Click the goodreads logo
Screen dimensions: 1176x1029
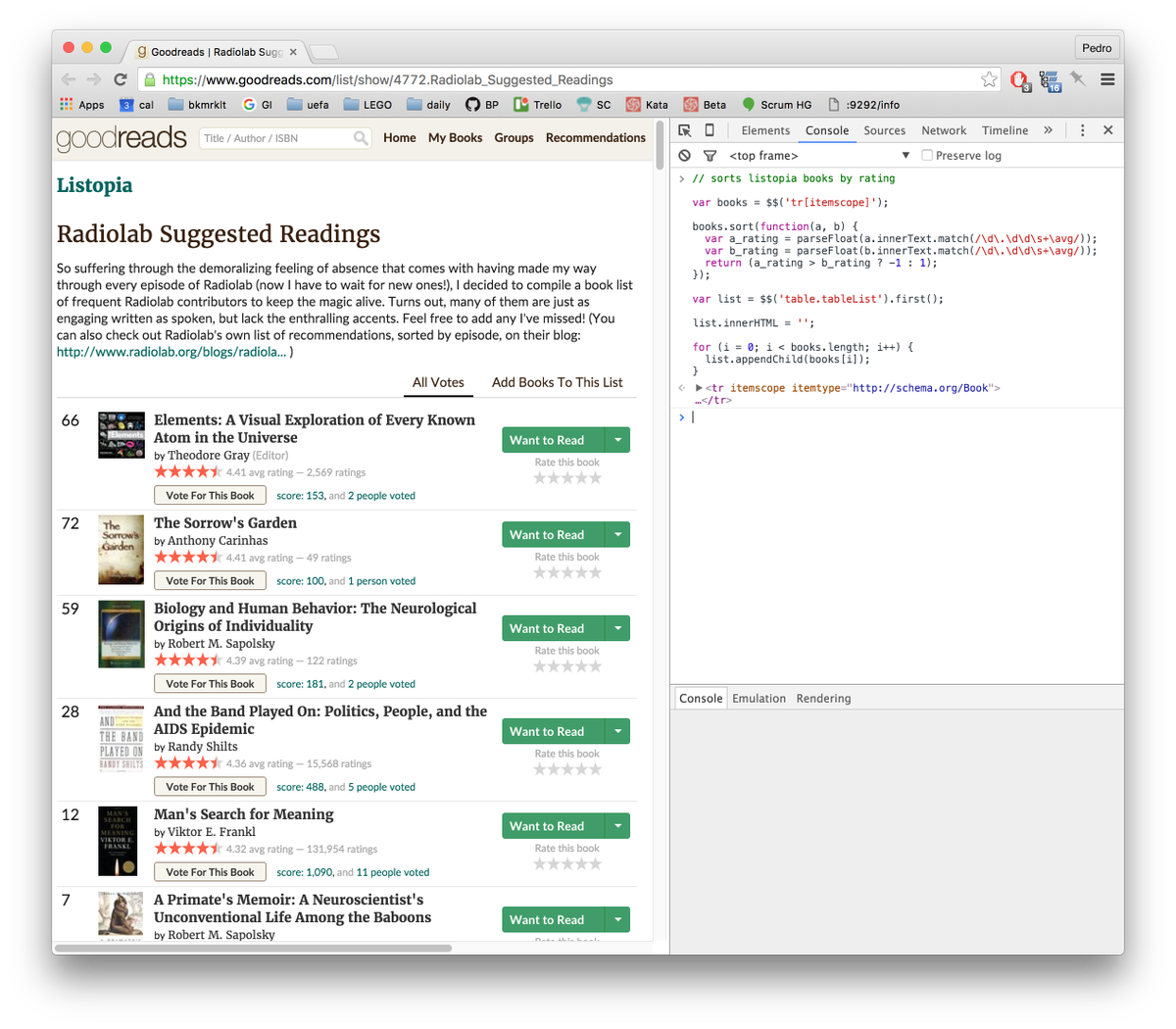point(122,138)
